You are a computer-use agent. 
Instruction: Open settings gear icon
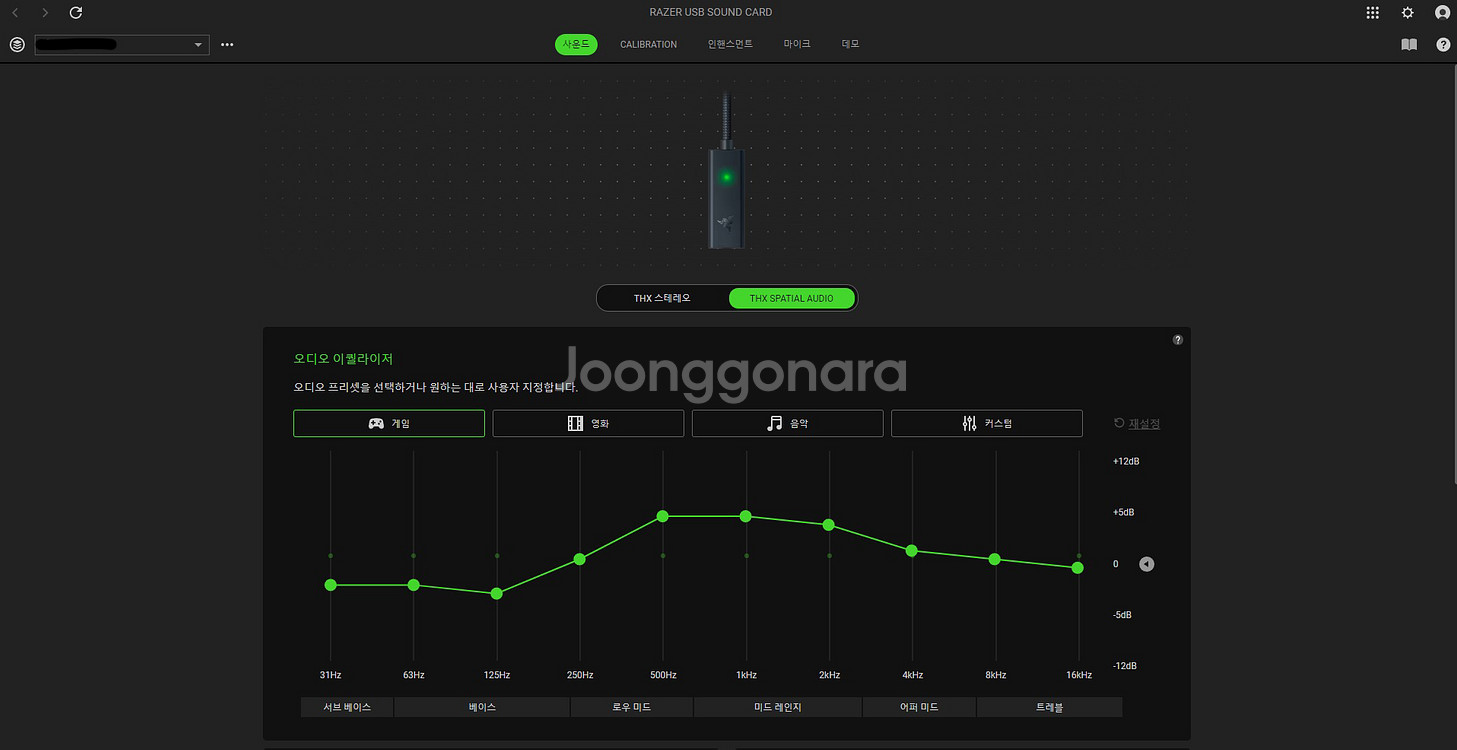click(x=1408, y=13)
